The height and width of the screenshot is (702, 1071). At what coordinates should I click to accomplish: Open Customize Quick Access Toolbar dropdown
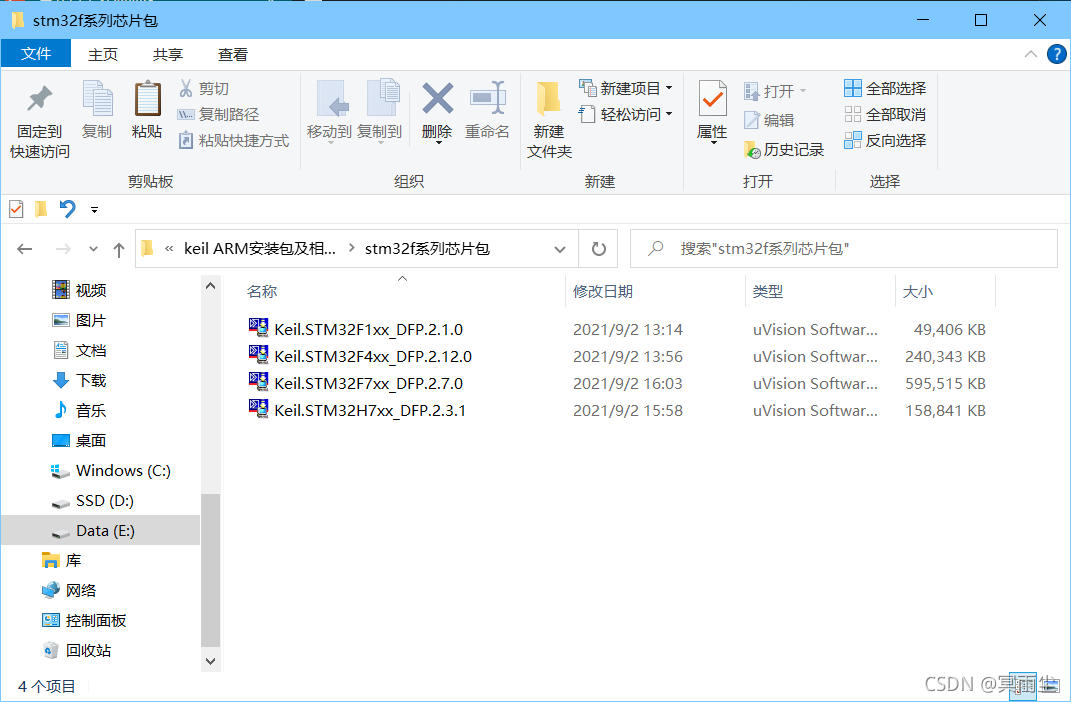click(94, 210)
